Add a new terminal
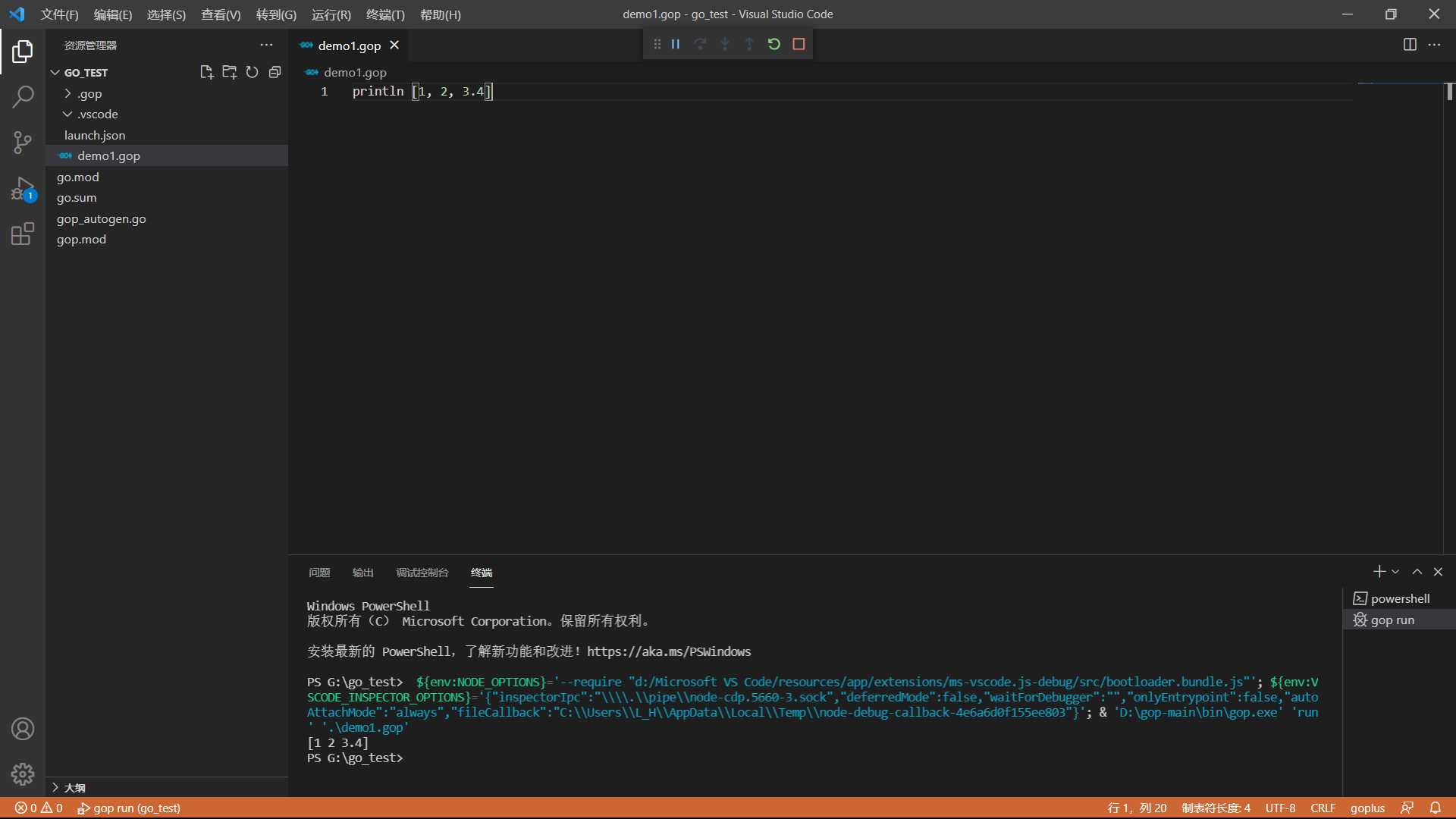The height and width of the screenshot is (819, 1456). [1379, 572]
